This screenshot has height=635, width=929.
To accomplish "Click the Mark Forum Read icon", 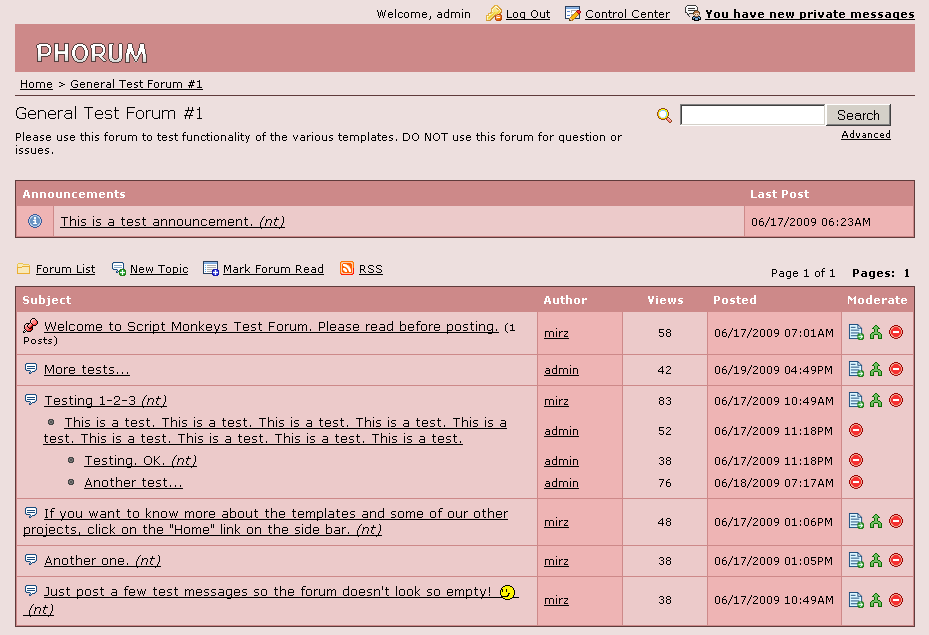I will pyautogui.click(x=211, y=269).
